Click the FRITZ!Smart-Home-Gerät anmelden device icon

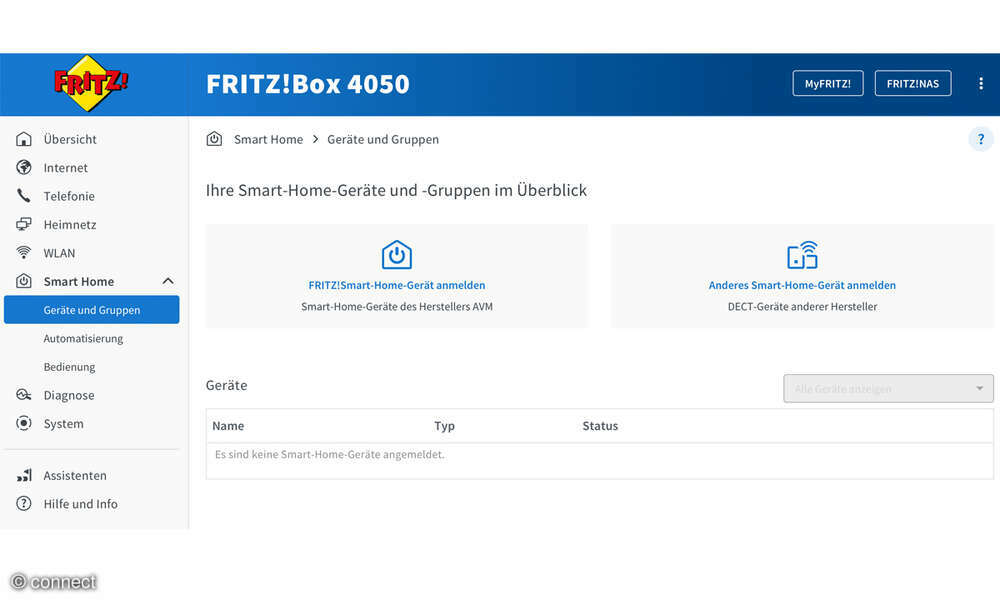(x=396, y=255)
